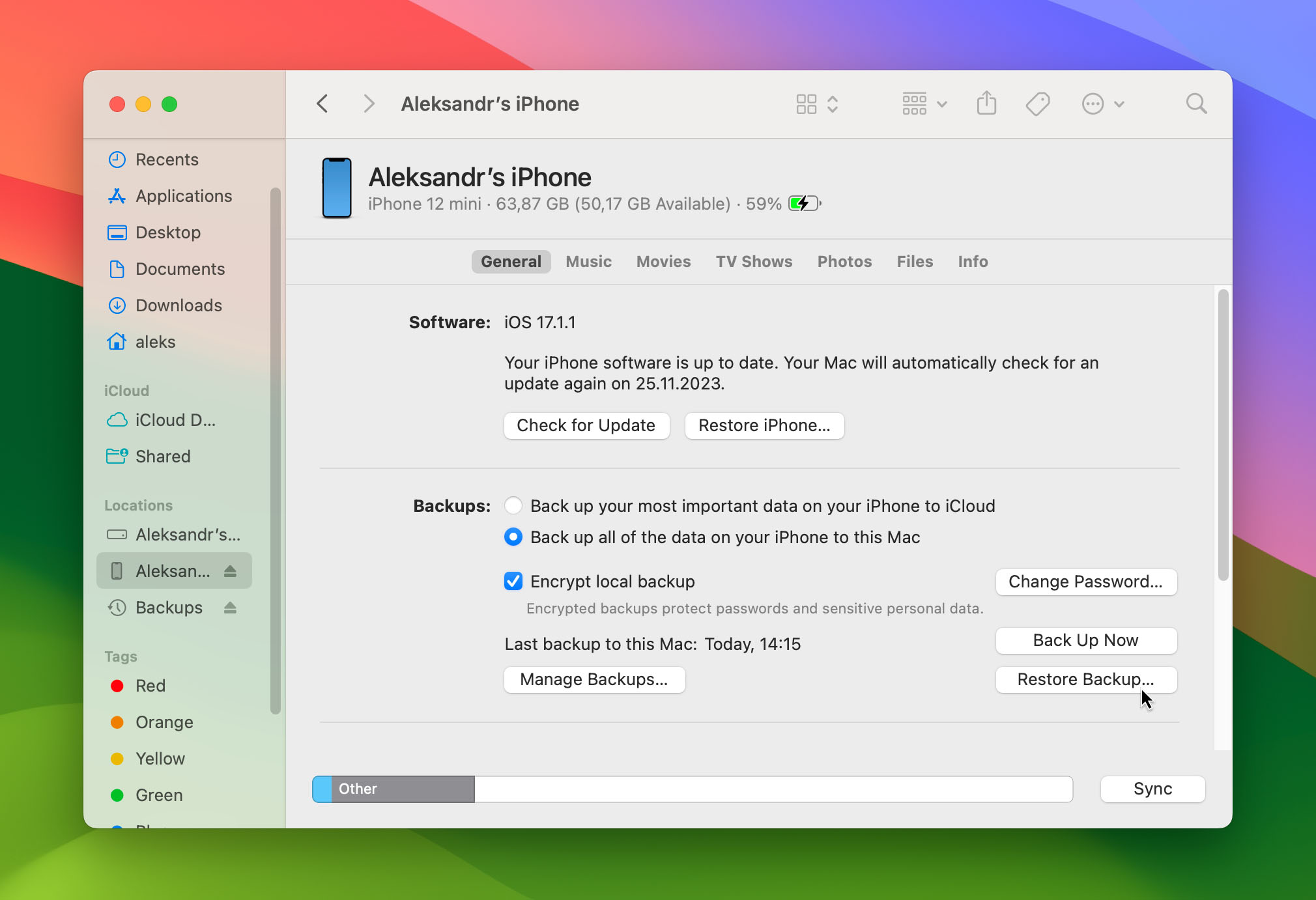This screenshot has height=900, width=1316.
Task: Click the Other storage bar segment
Action: click(x=403, y=789)
